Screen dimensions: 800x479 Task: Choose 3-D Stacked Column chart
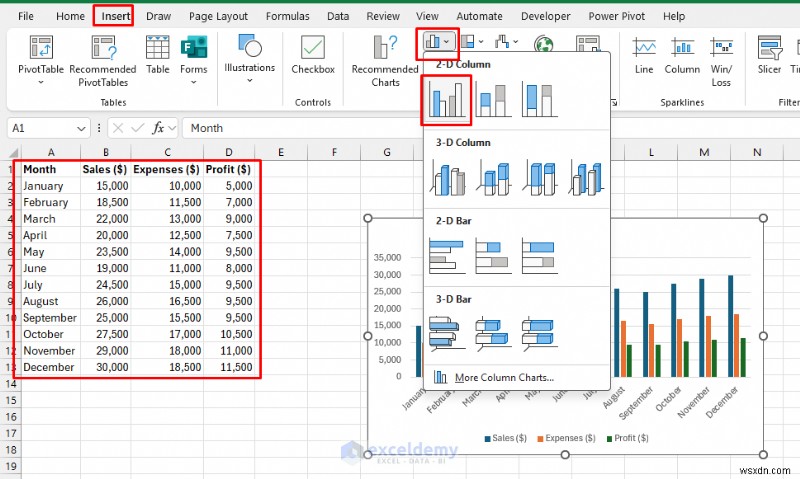click(493, 178)
